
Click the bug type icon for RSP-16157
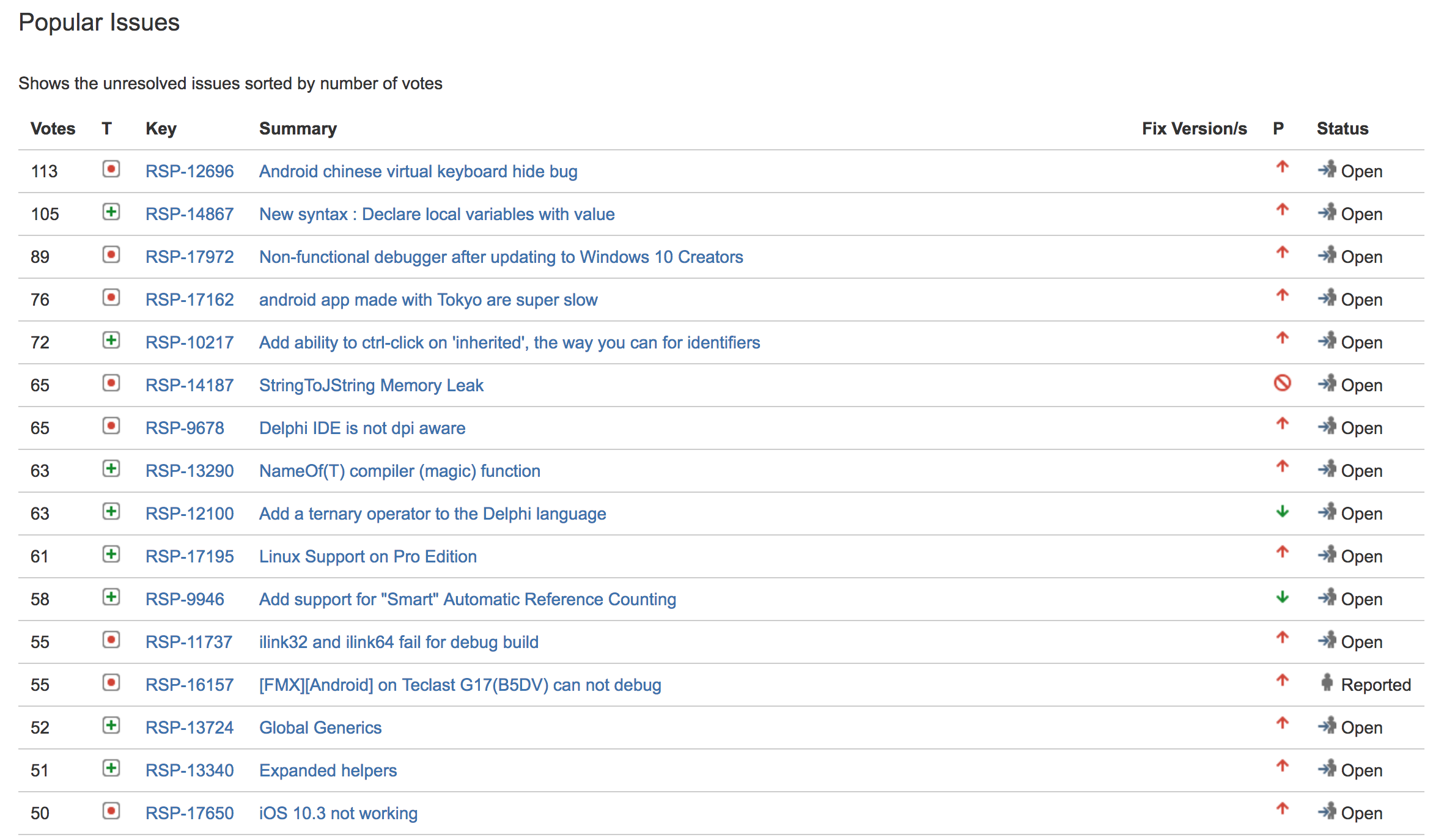[x=111, y=682]
